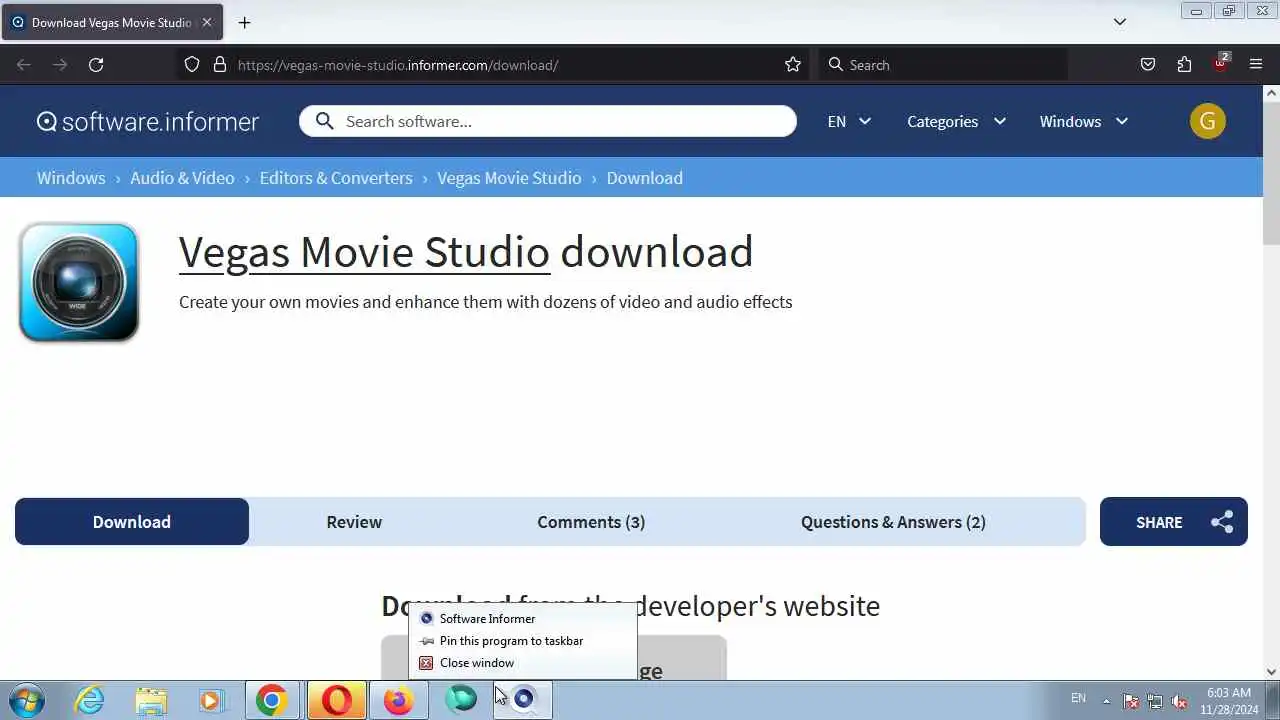This screenshot has height=720, width=1280.
Task: Click the Vegas Movie Studio app icon
Action: click(x=78, y=282)
